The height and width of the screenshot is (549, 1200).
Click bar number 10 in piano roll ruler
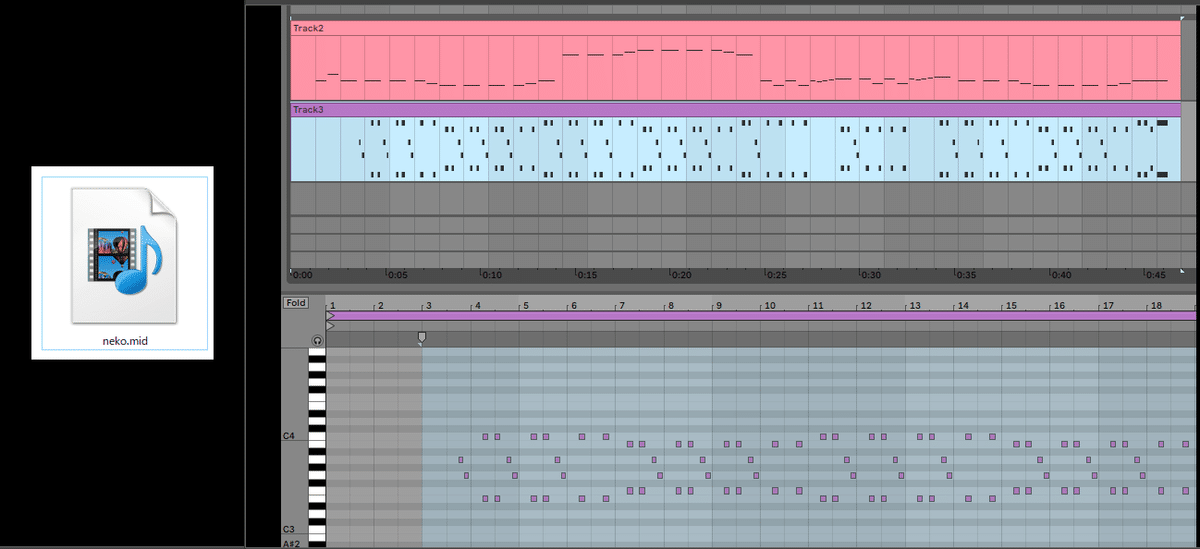click(x=769, y=304)
